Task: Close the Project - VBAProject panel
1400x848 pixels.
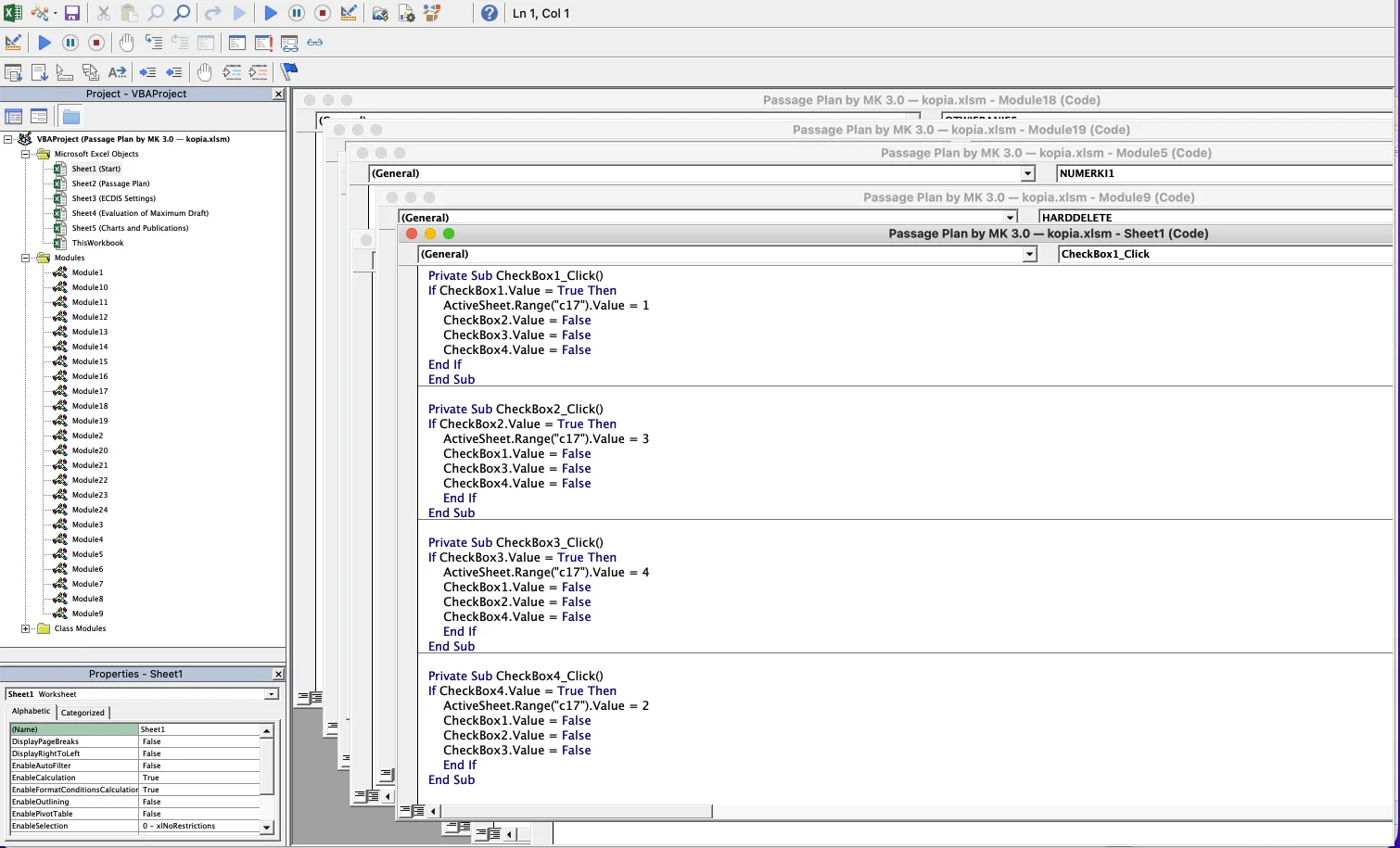Action: click(278, 94)
